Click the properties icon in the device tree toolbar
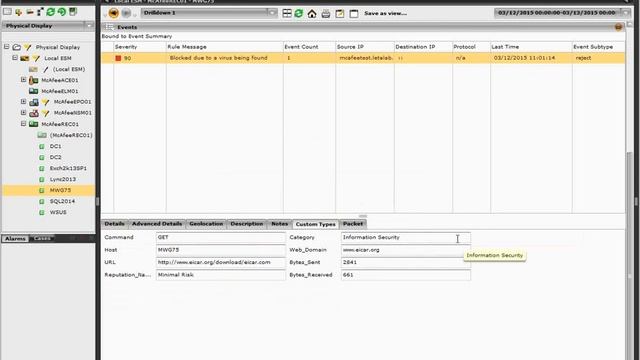The width and height of the screenshot is (640, 360). (7, 12)
